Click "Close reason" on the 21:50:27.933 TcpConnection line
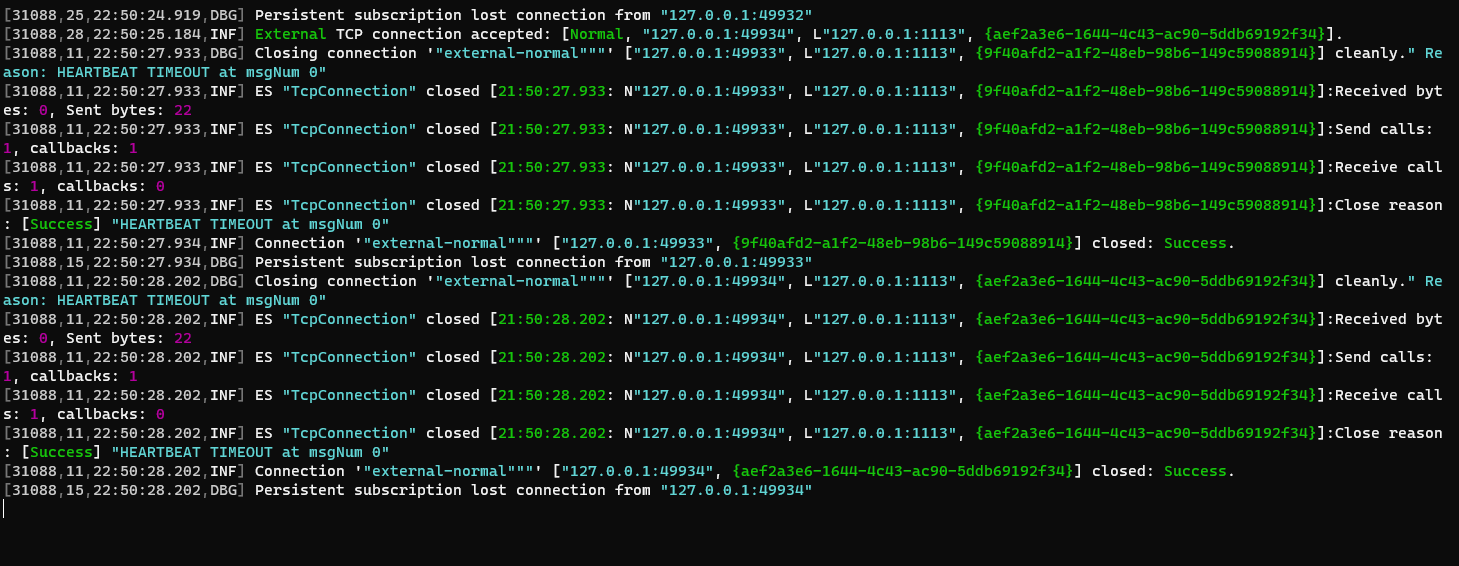Viewport: 1459px width, 566px height. click(1389, 205)
